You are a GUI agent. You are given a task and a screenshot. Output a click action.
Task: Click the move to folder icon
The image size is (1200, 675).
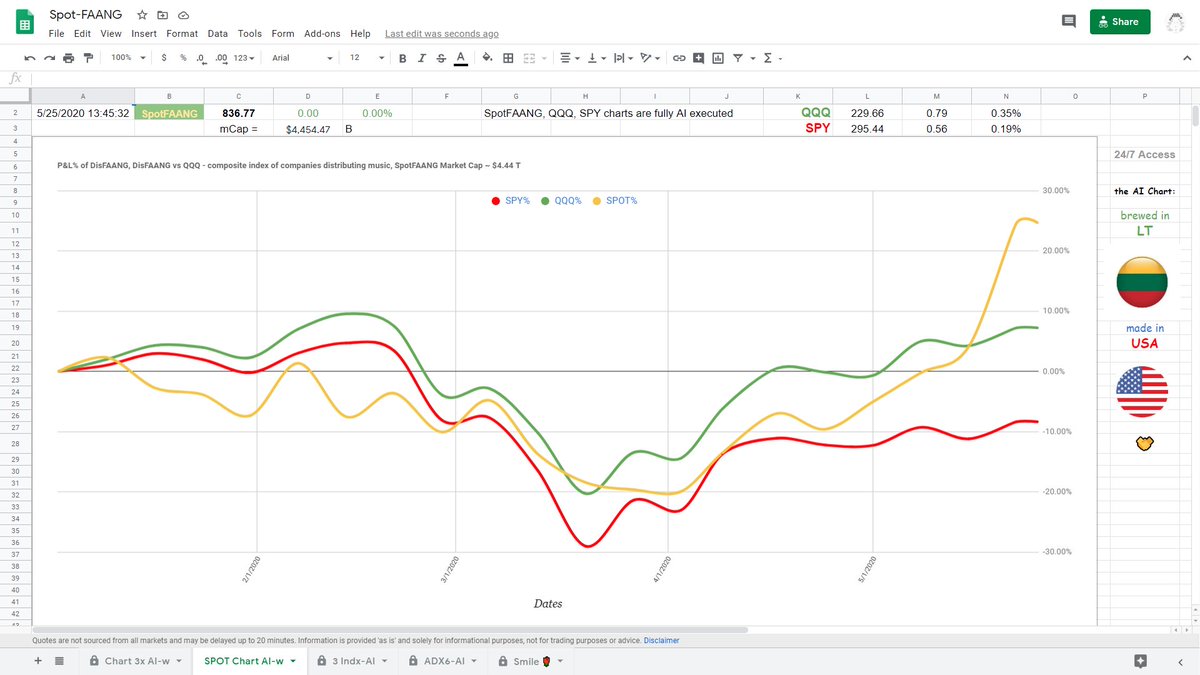163,17
